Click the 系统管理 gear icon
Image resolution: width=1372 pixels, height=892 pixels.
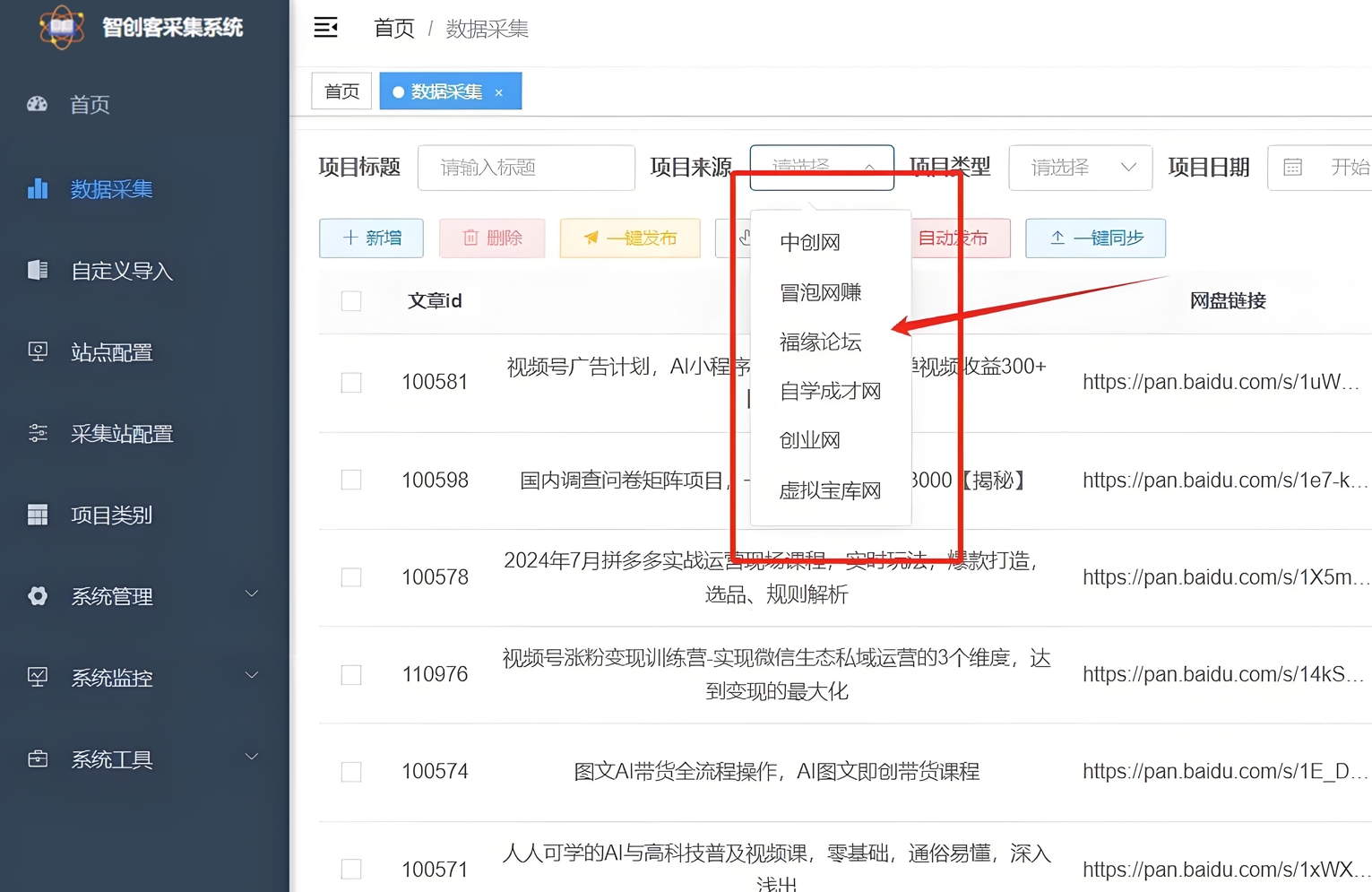pos(38,596)
